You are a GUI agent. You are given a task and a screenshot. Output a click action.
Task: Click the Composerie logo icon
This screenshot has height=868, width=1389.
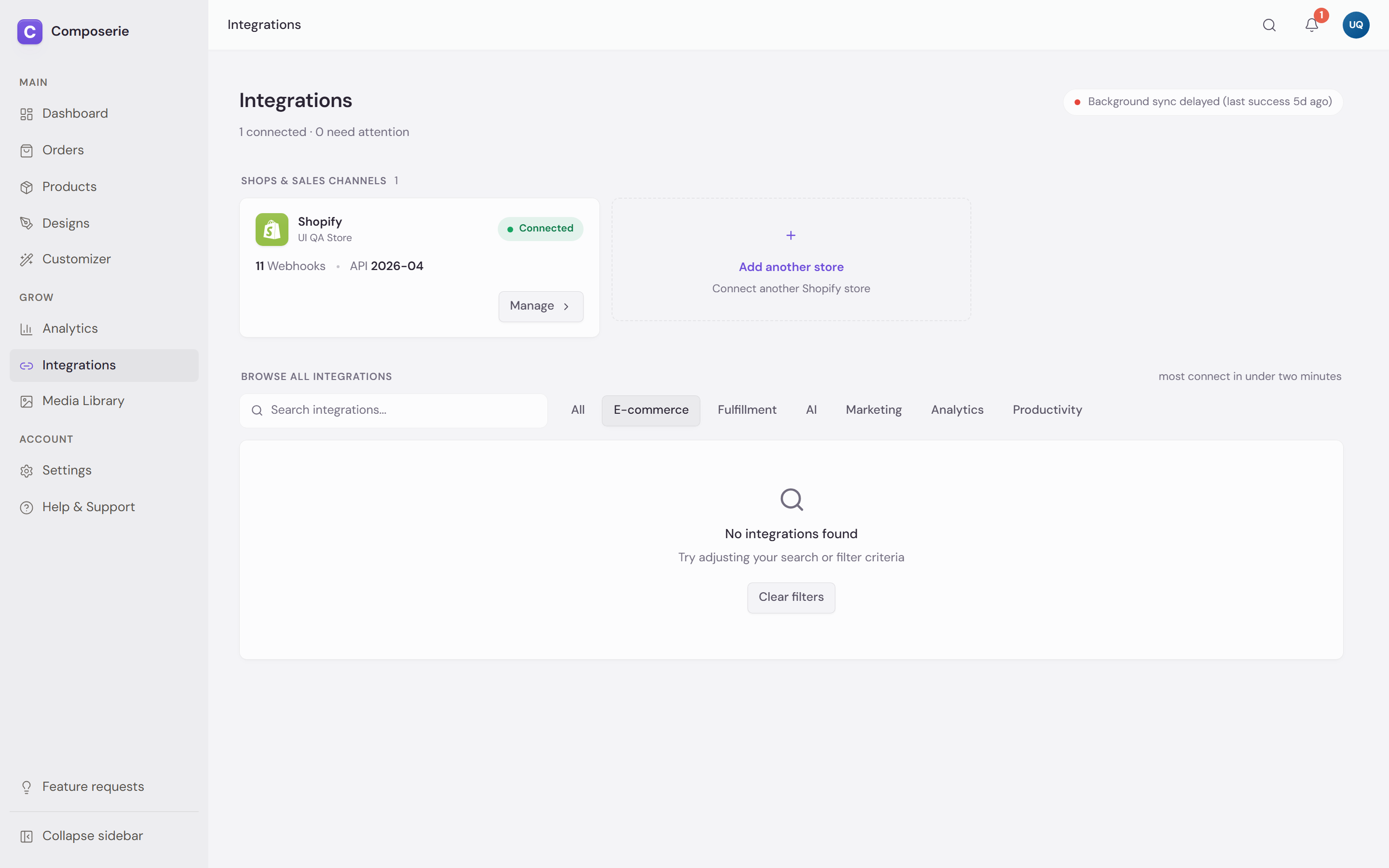coord(30,31)
